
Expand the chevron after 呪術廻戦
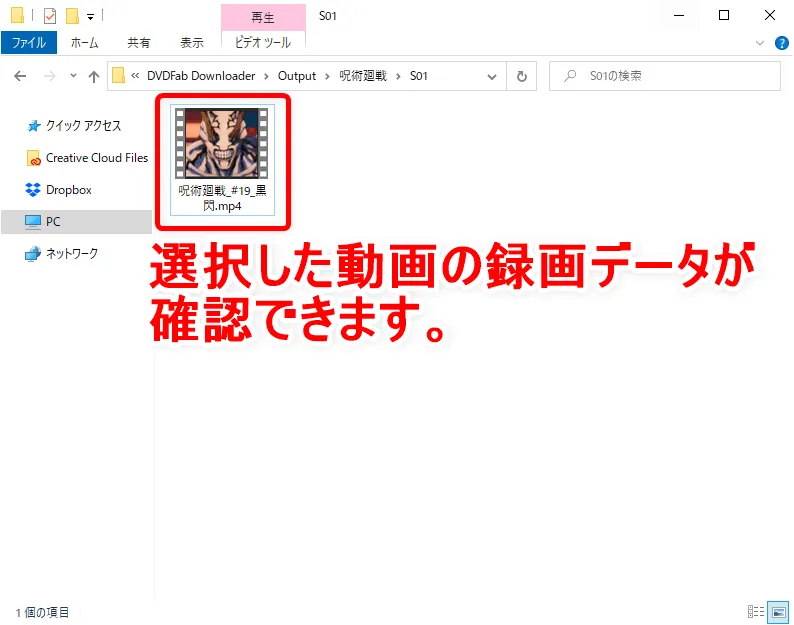point(398,76)
